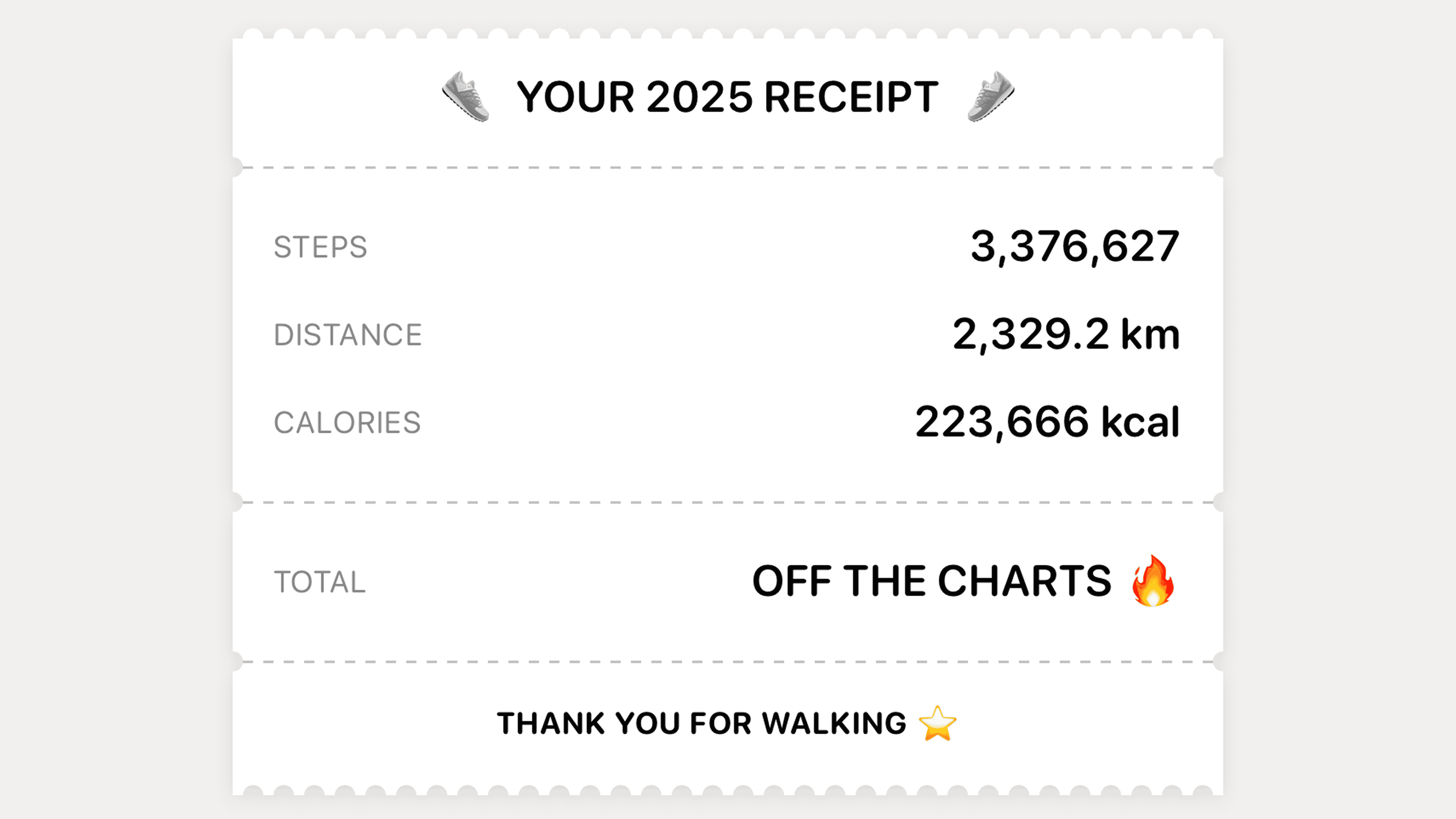Select the CALORIES label
This screenshot has height=819, width=1456.
tap(347, 423)
